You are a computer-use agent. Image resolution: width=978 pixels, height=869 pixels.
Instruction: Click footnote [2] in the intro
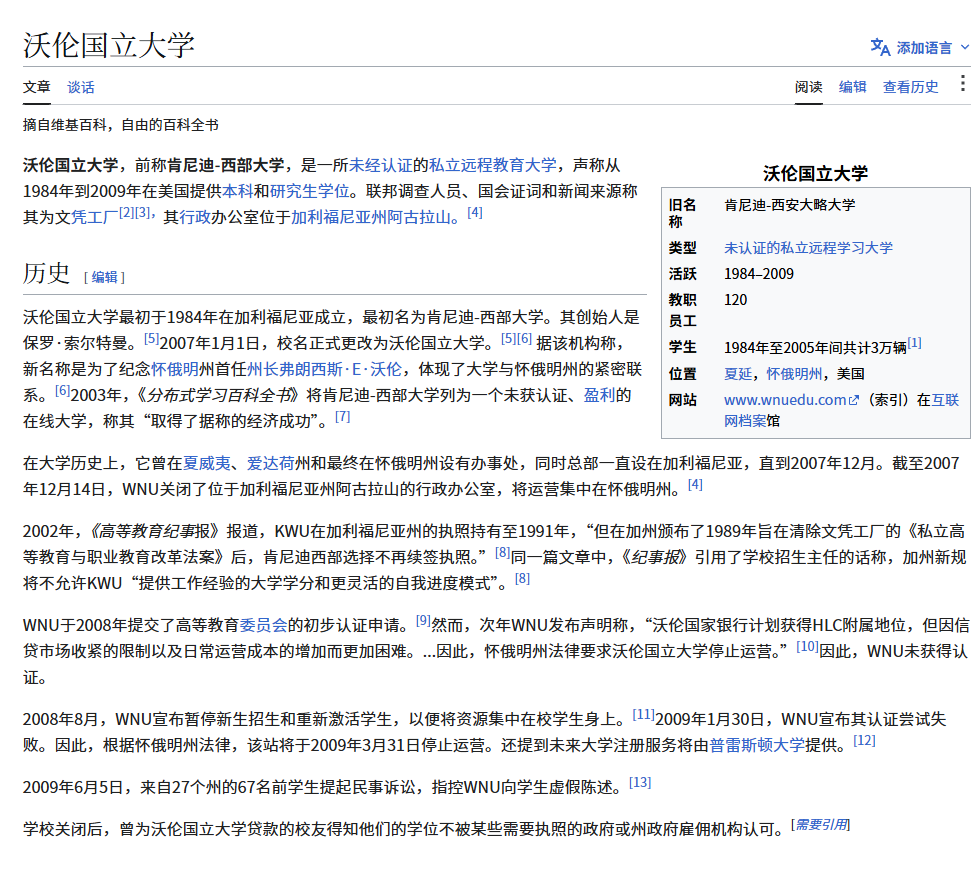[126, 213]
